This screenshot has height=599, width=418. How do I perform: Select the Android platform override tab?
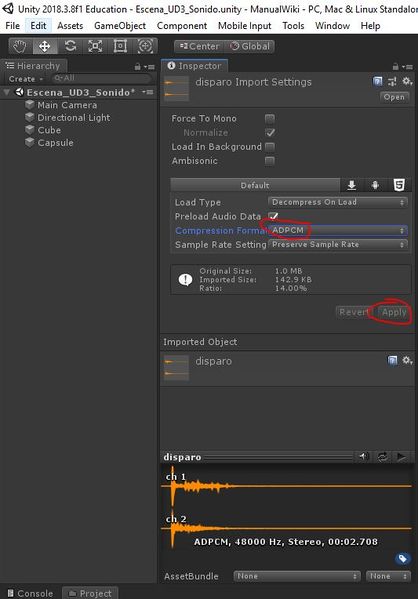click(x=375, y=185)
